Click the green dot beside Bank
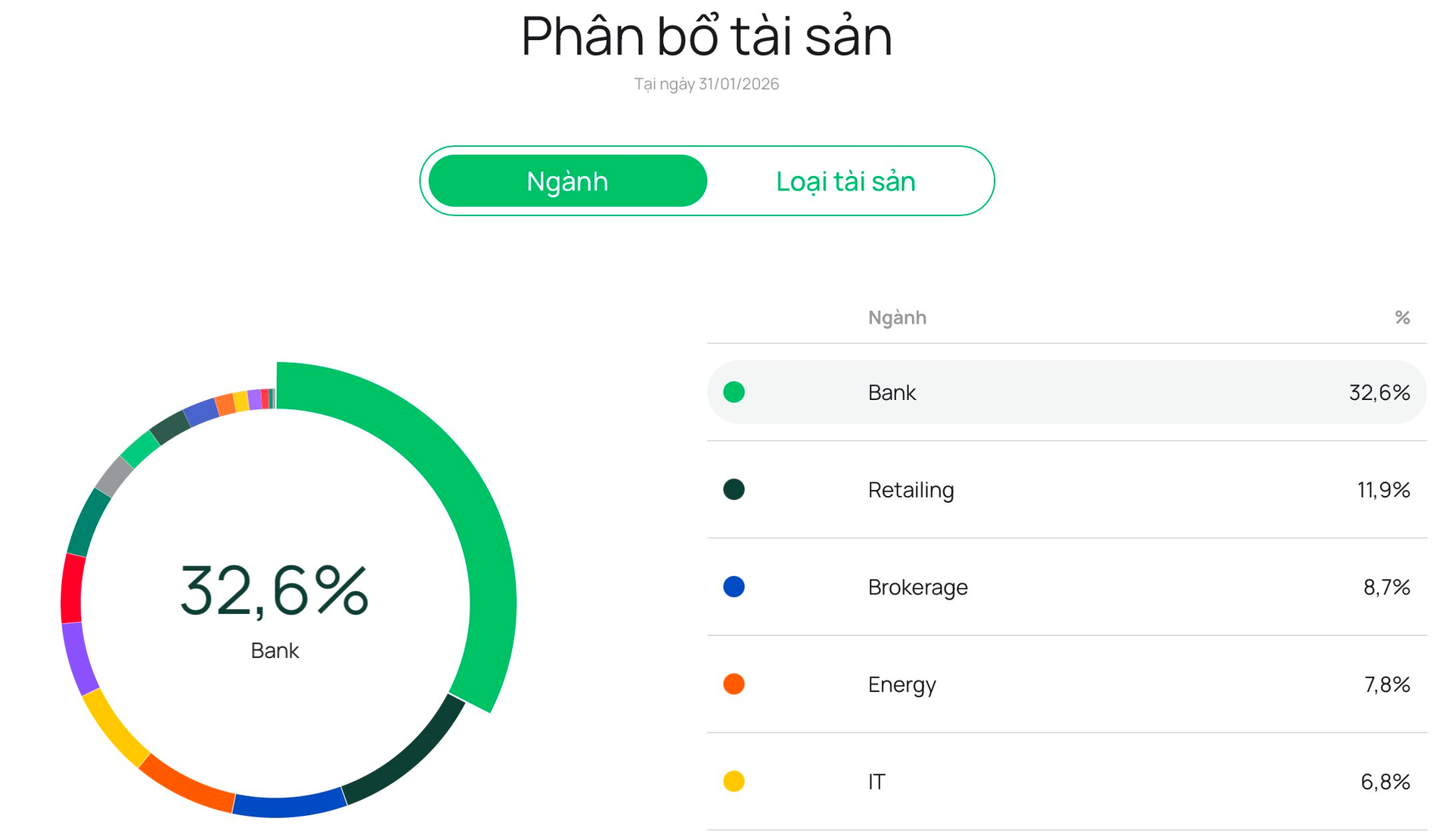Viewport: 1452px width, 840px height. tap(734, 392)
